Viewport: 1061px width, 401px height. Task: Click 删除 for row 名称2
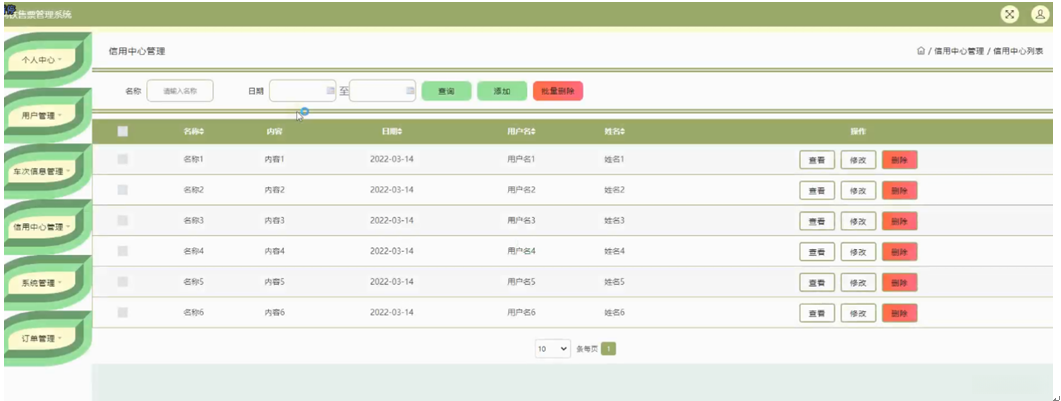coord(899,191)
